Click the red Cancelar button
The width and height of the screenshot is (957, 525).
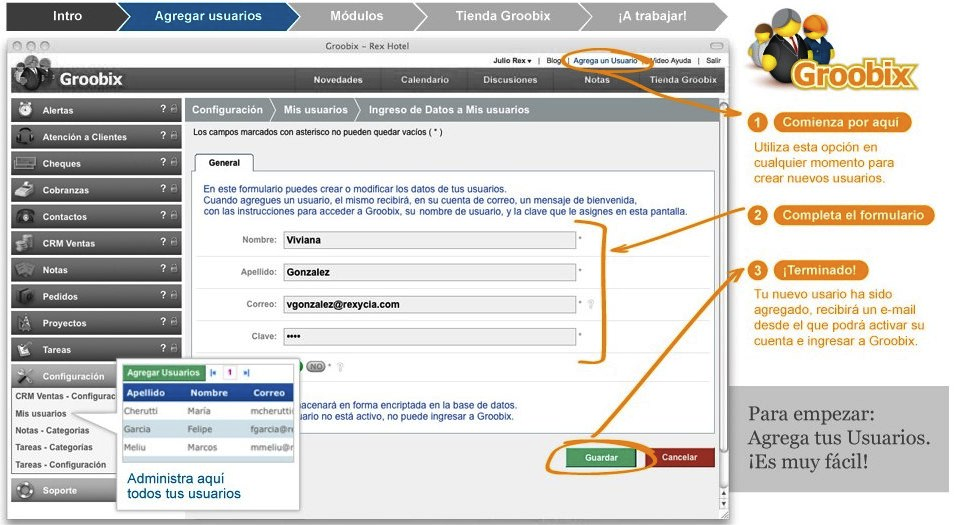679,457
